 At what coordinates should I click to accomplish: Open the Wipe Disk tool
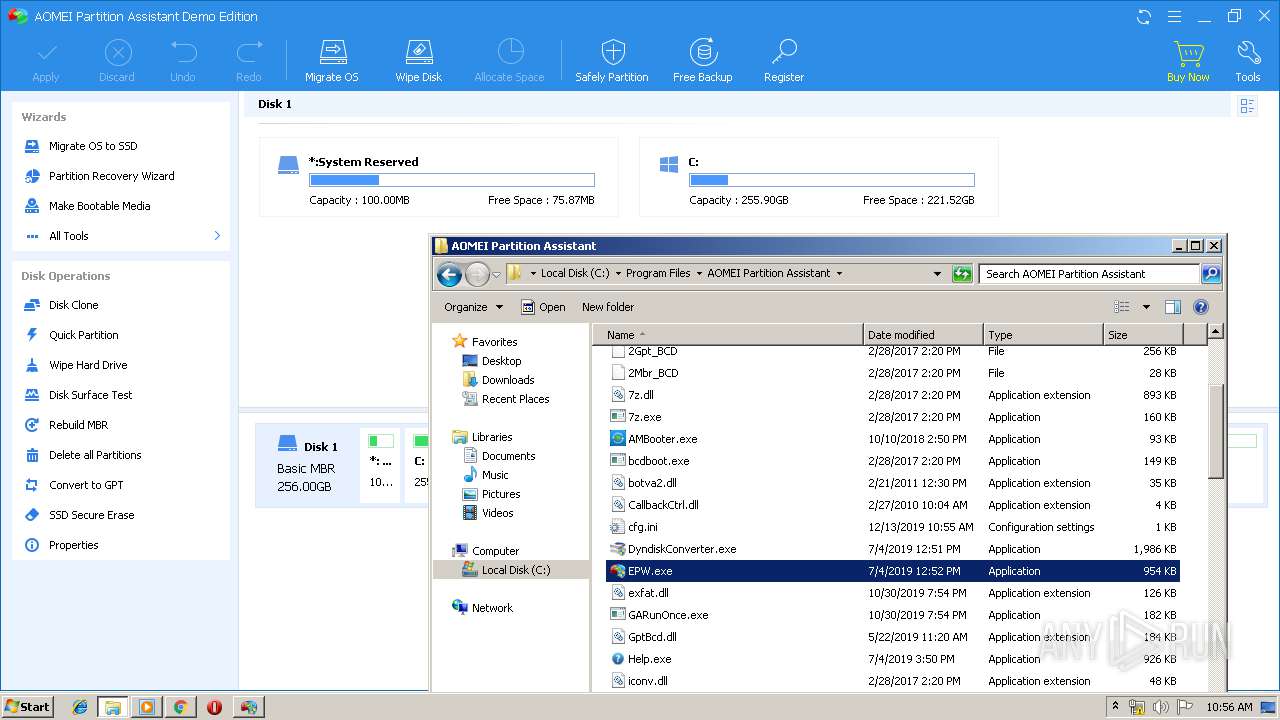[x=418, y=61]
